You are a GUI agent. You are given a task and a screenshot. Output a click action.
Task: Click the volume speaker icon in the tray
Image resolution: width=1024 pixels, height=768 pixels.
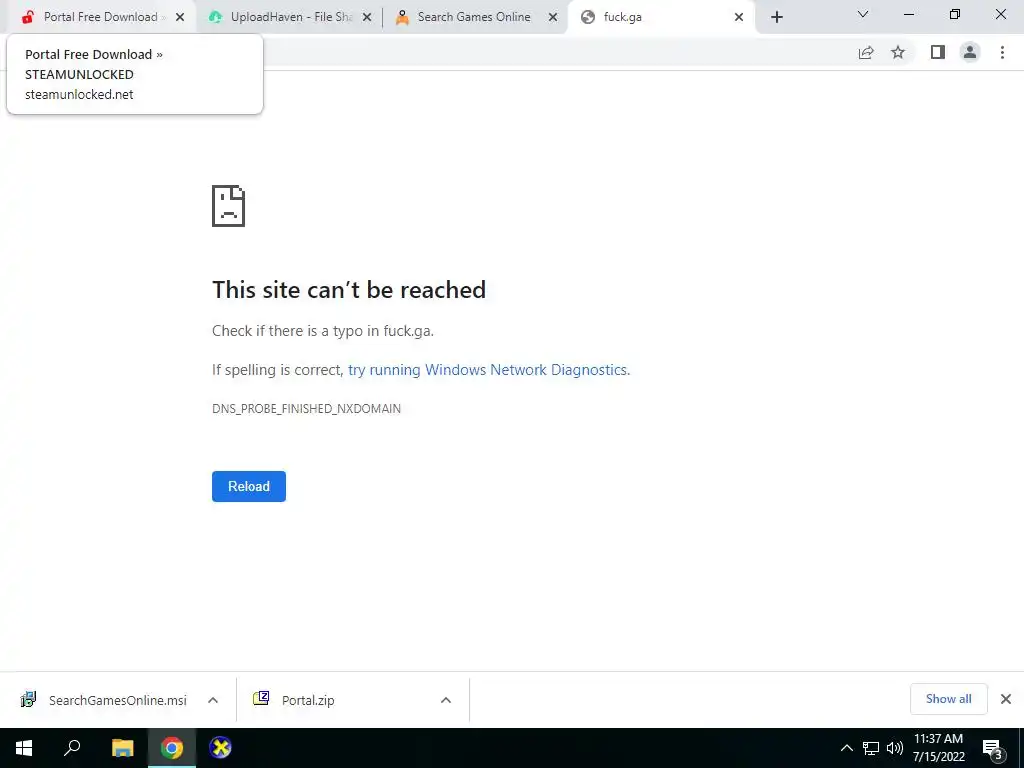(895, 748)
